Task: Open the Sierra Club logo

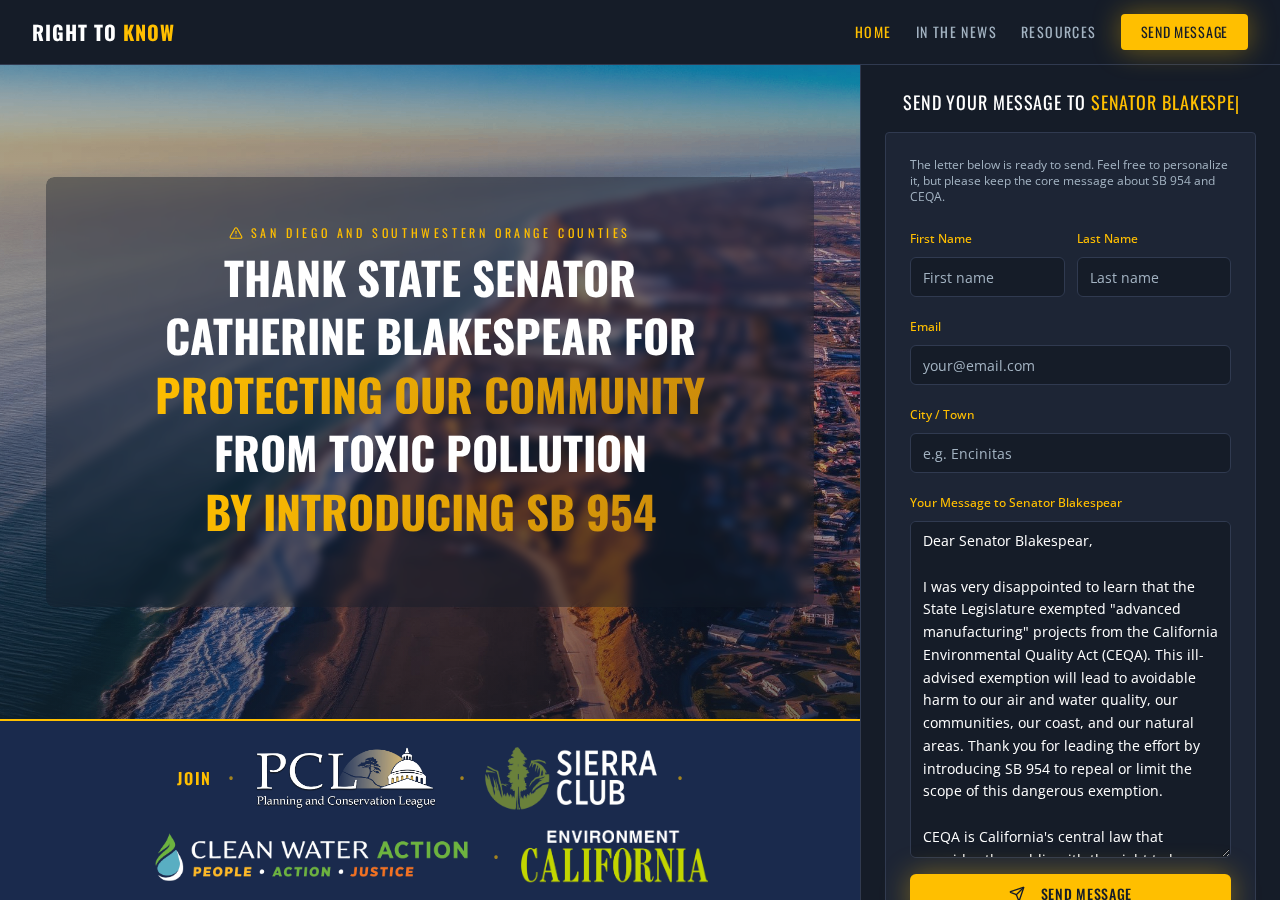Action: pos(571,778)
